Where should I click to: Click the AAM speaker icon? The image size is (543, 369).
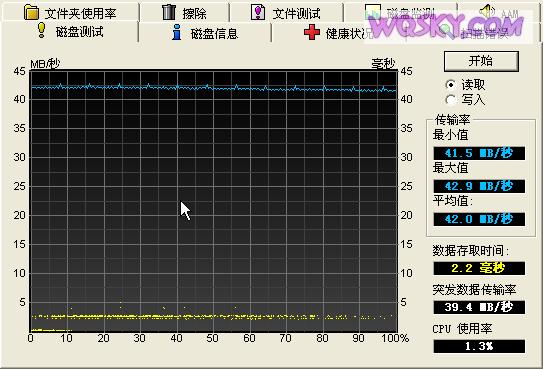point(487,11)
